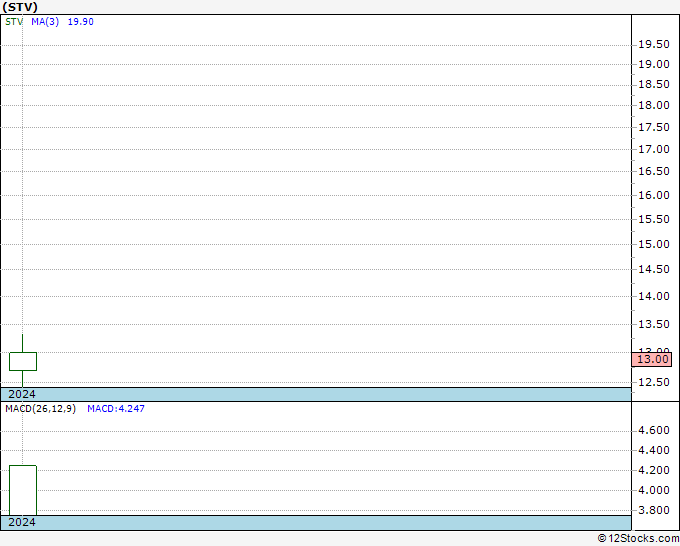Click the MACD:4.247 value text
Viewport: 680px width, 546px height.
[x=116, y=409]
